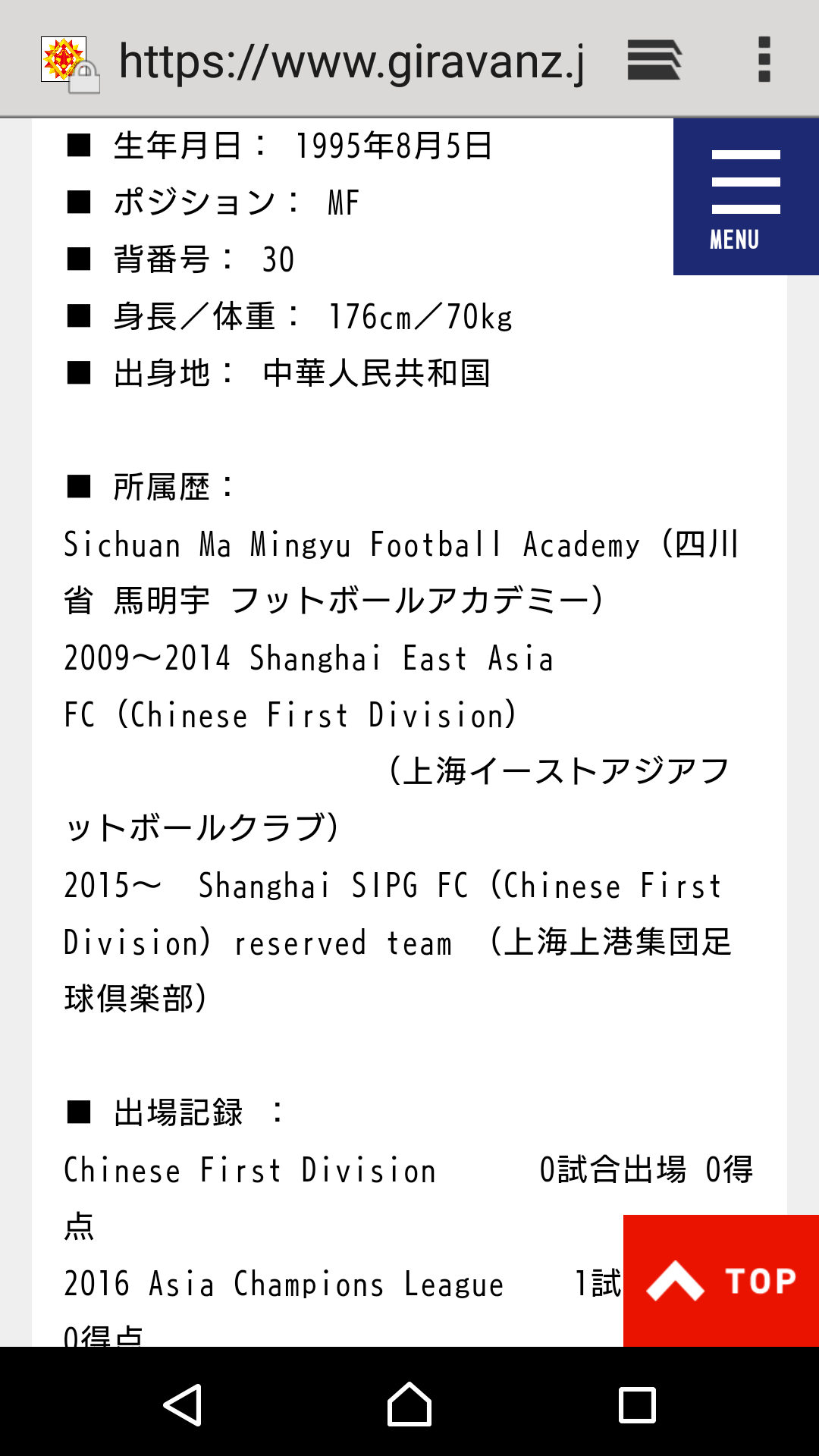
Task: Open the browser tabs switcher icon
Action: [654, 60]
